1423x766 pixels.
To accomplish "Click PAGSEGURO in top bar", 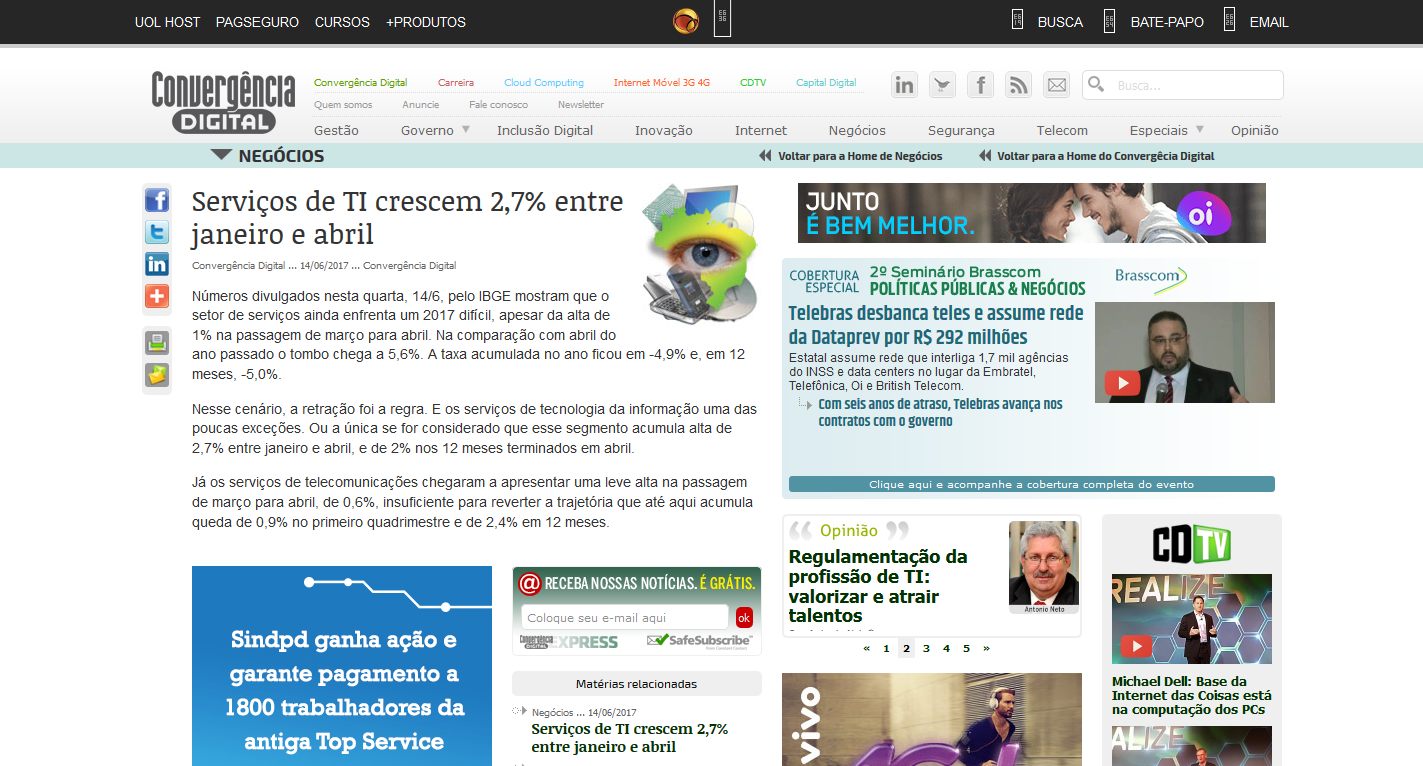I will click(x=258, y=22).
